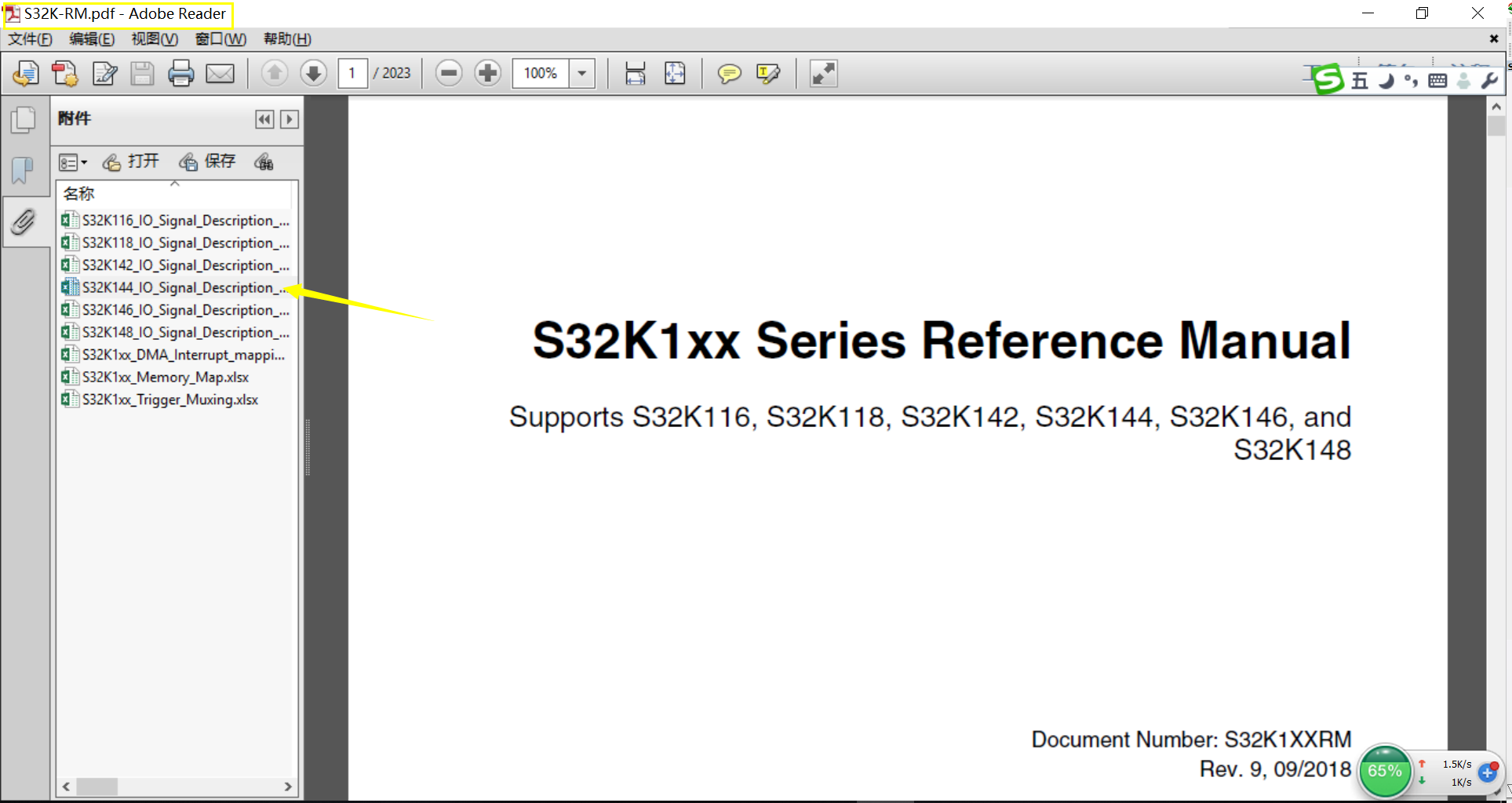Search attachments with binoculars icon
The width and height of the screenshot is (1512, 803).
[264, 162]
